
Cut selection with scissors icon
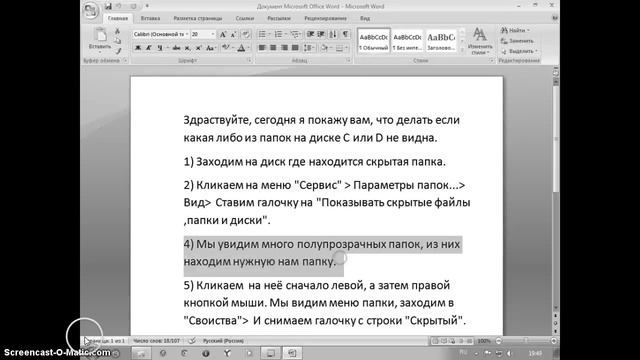coord(118,31)
